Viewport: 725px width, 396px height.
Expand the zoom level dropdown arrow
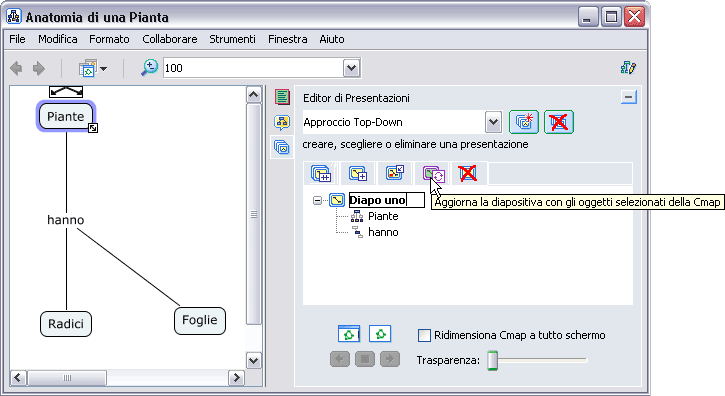click(351, 68)
